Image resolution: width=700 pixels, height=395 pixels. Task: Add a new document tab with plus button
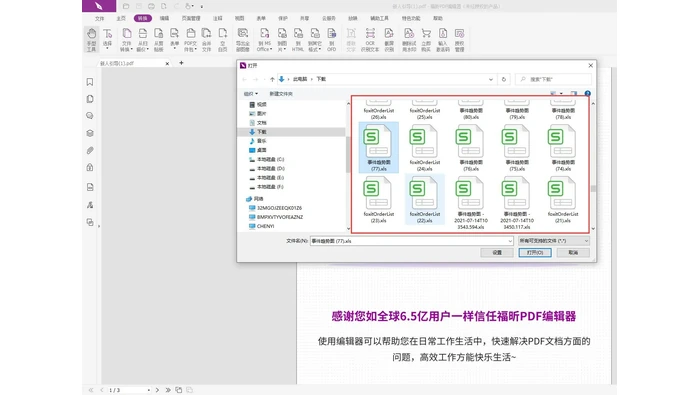pos(181,63)
